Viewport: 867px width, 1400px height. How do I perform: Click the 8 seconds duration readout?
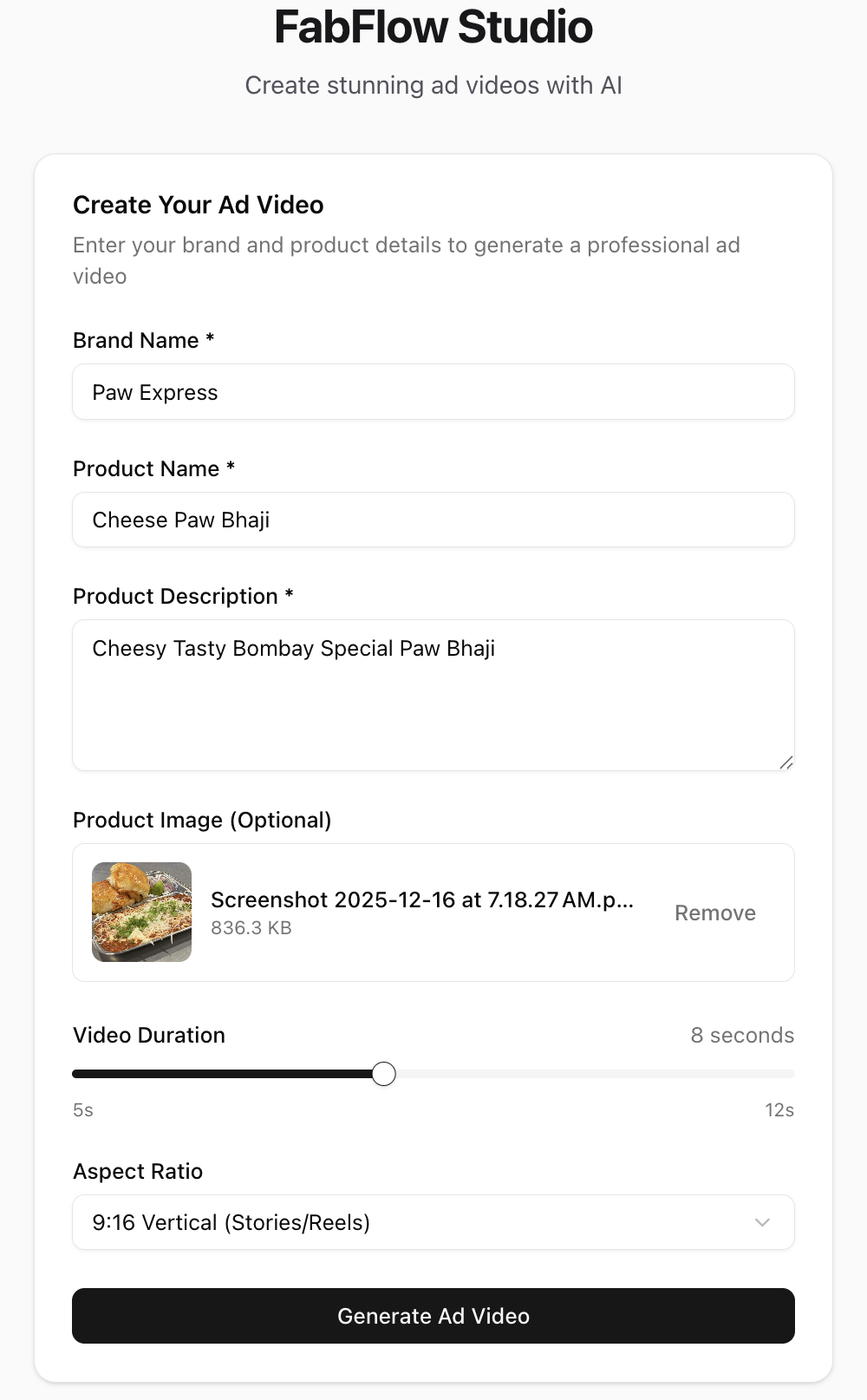(x=742, y=1035)
